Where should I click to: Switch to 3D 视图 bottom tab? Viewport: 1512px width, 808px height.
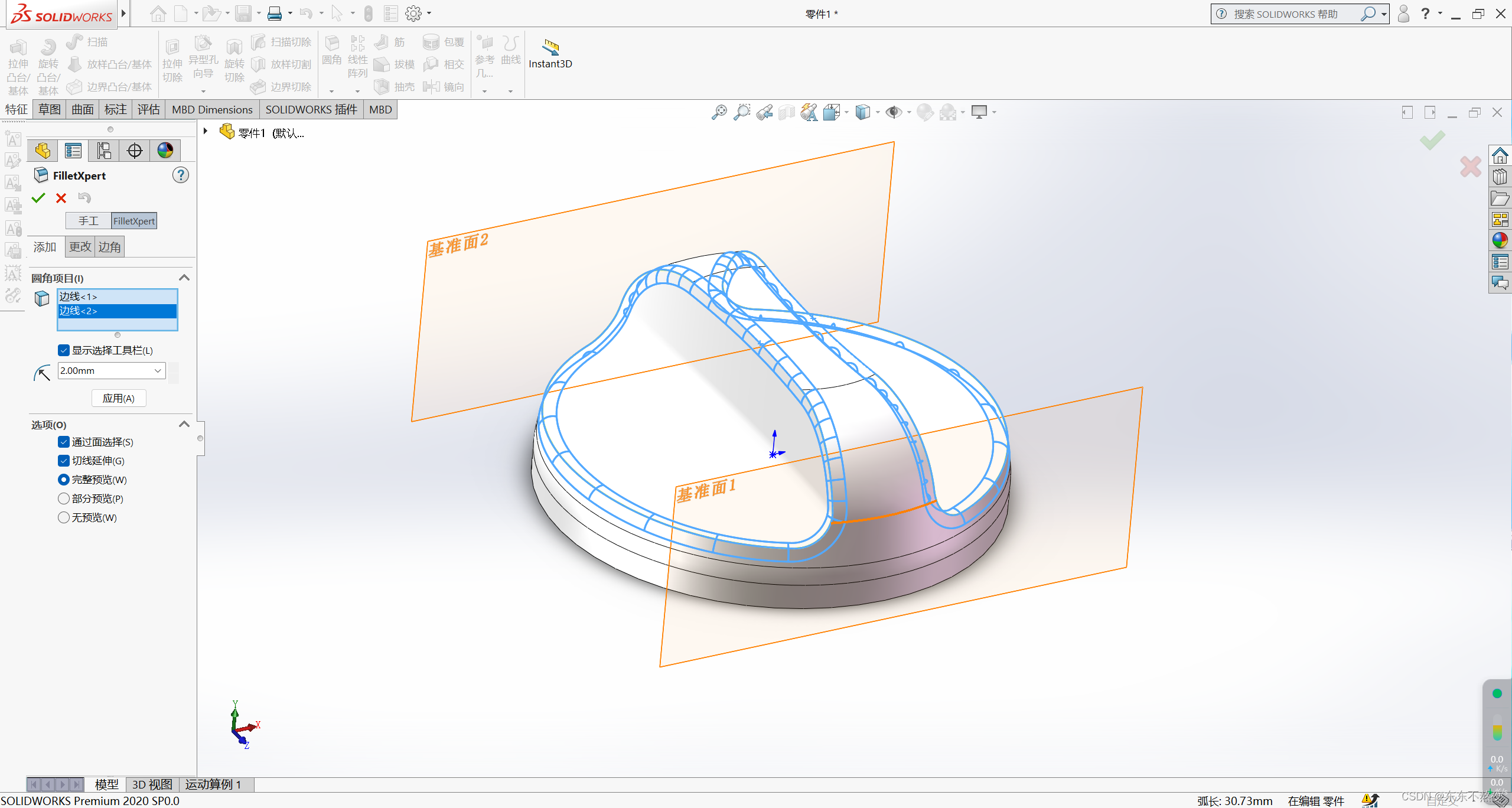152,784
